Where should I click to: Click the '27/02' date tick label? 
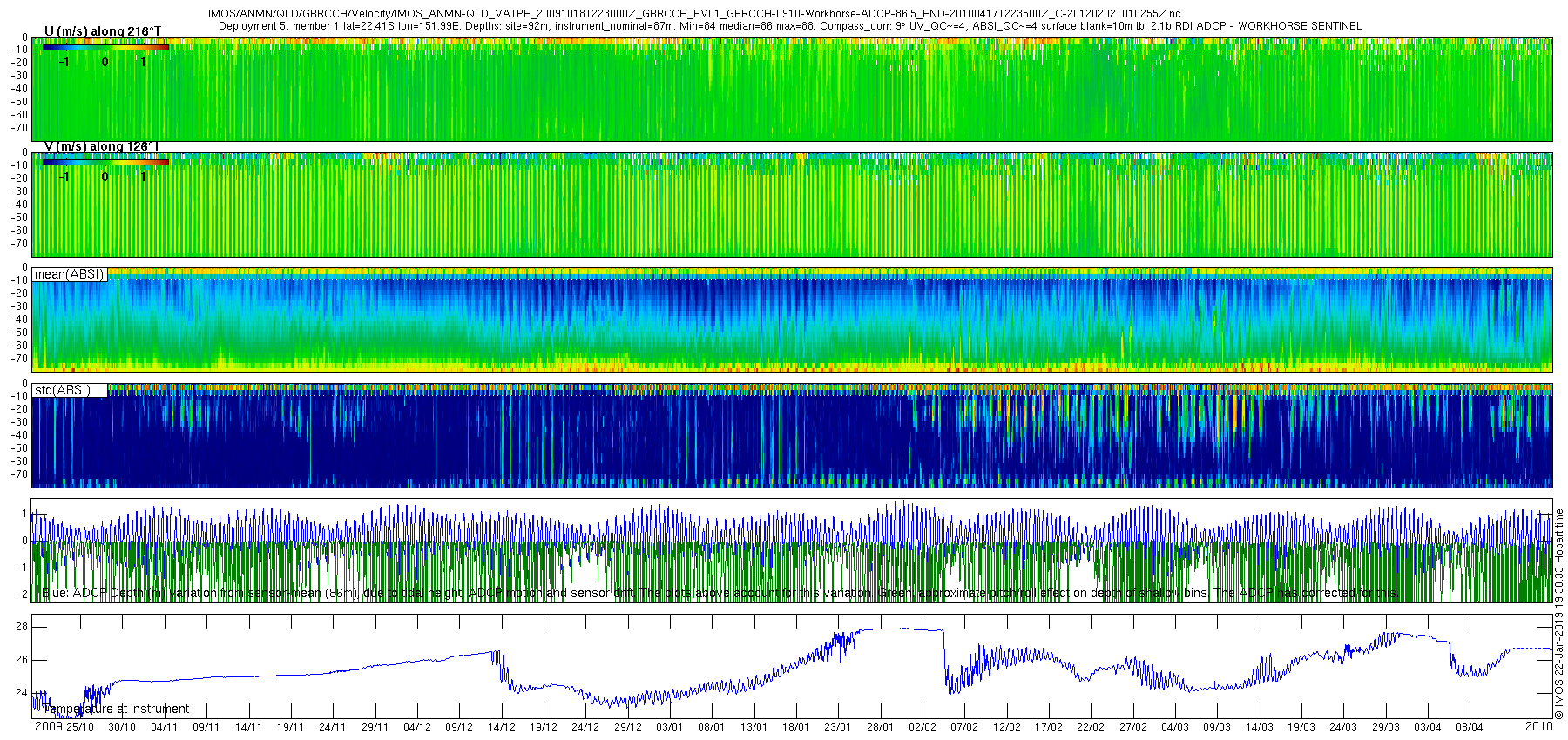pos(1133,728)
